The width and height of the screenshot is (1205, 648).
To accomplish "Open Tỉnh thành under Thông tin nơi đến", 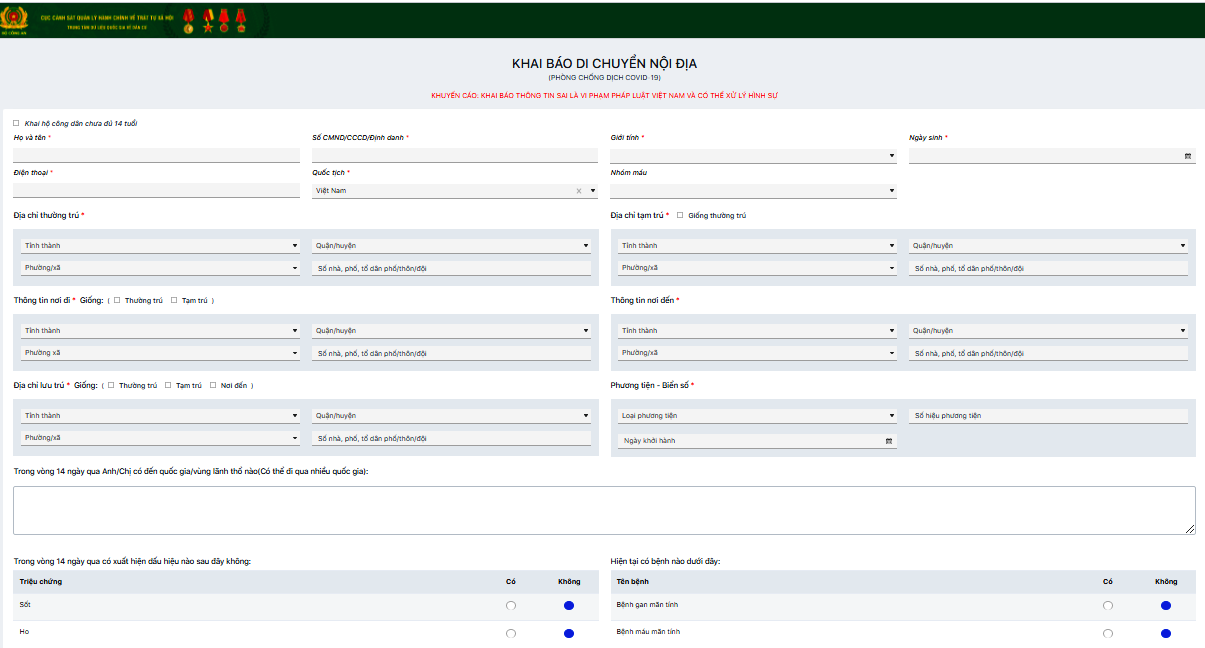I will coord(757,331).
